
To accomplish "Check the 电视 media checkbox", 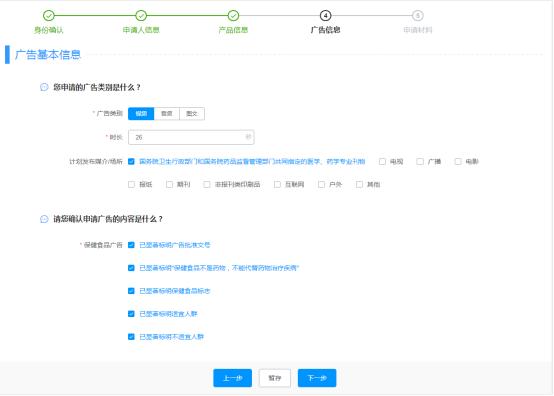I will pos(382,161).
